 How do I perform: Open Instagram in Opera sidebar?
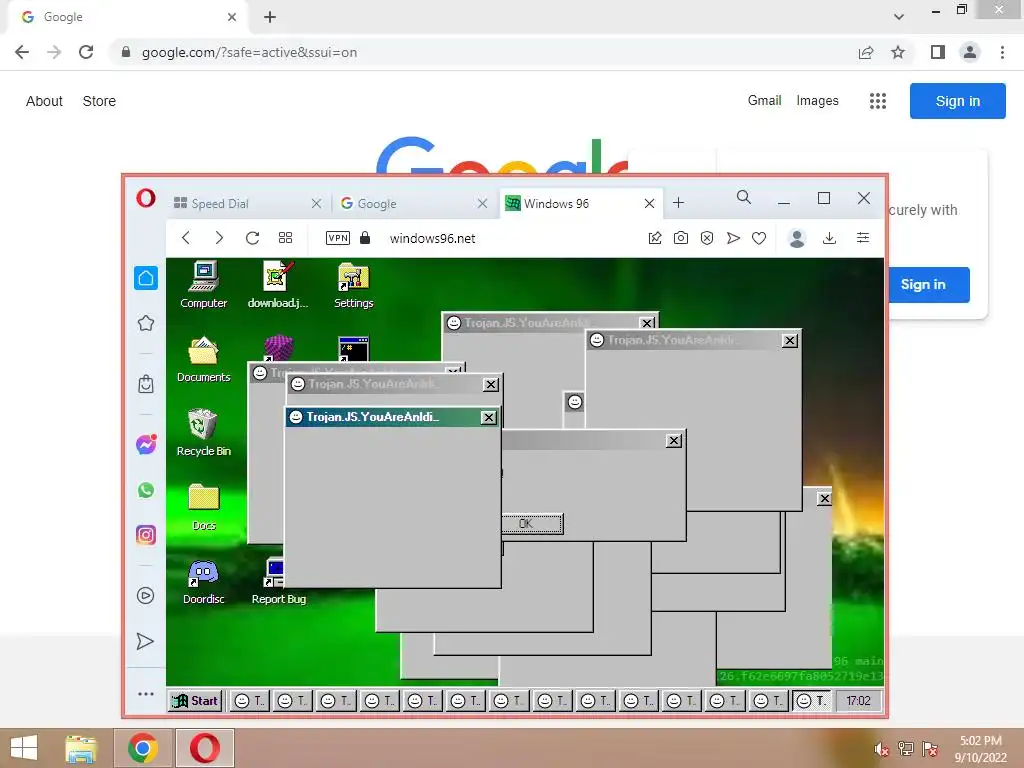[x=146, y=535]
